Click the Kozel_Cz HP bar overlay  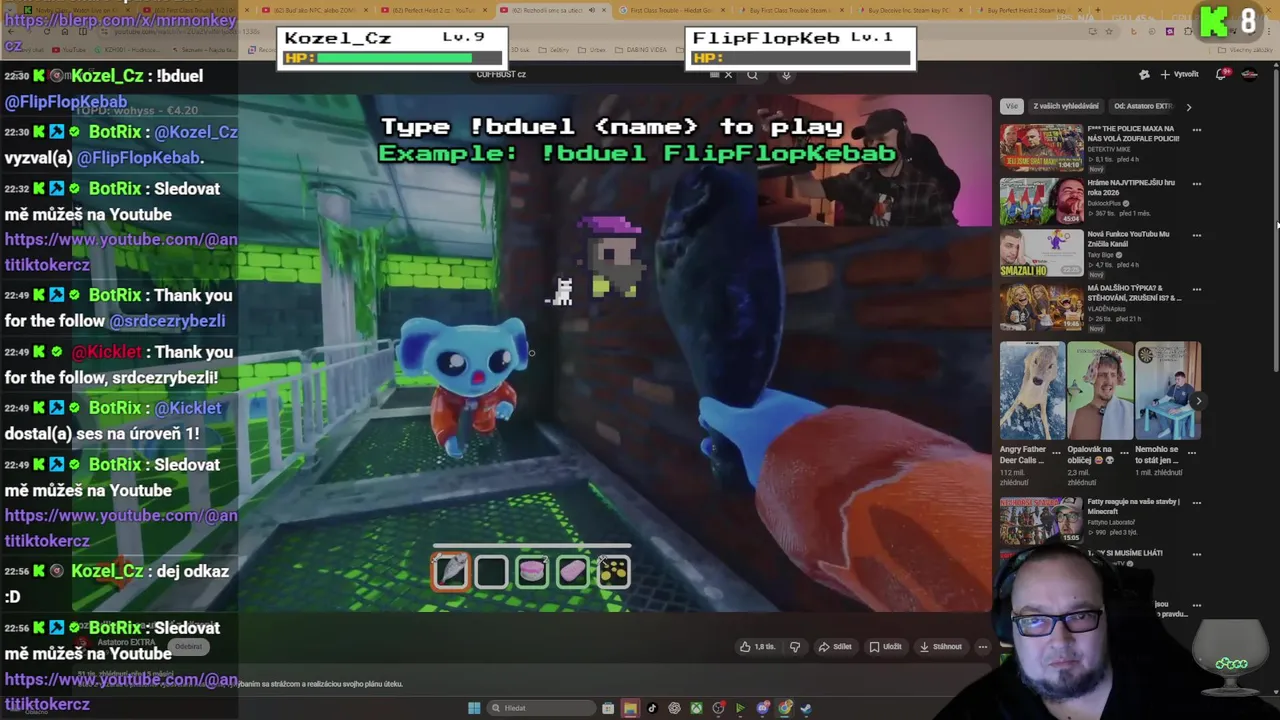pos(391,58)
